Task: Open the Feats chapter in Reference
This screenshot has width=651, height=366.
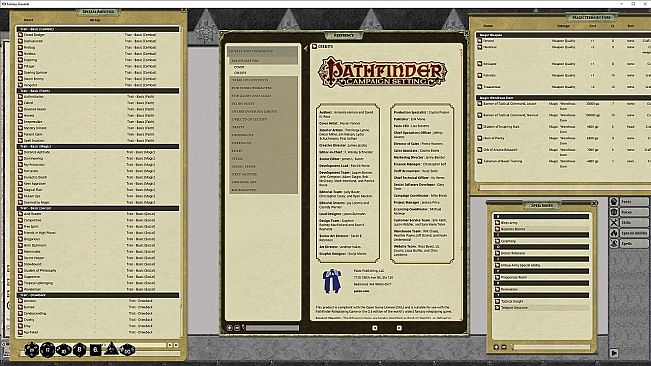Action: pos(263,151)
